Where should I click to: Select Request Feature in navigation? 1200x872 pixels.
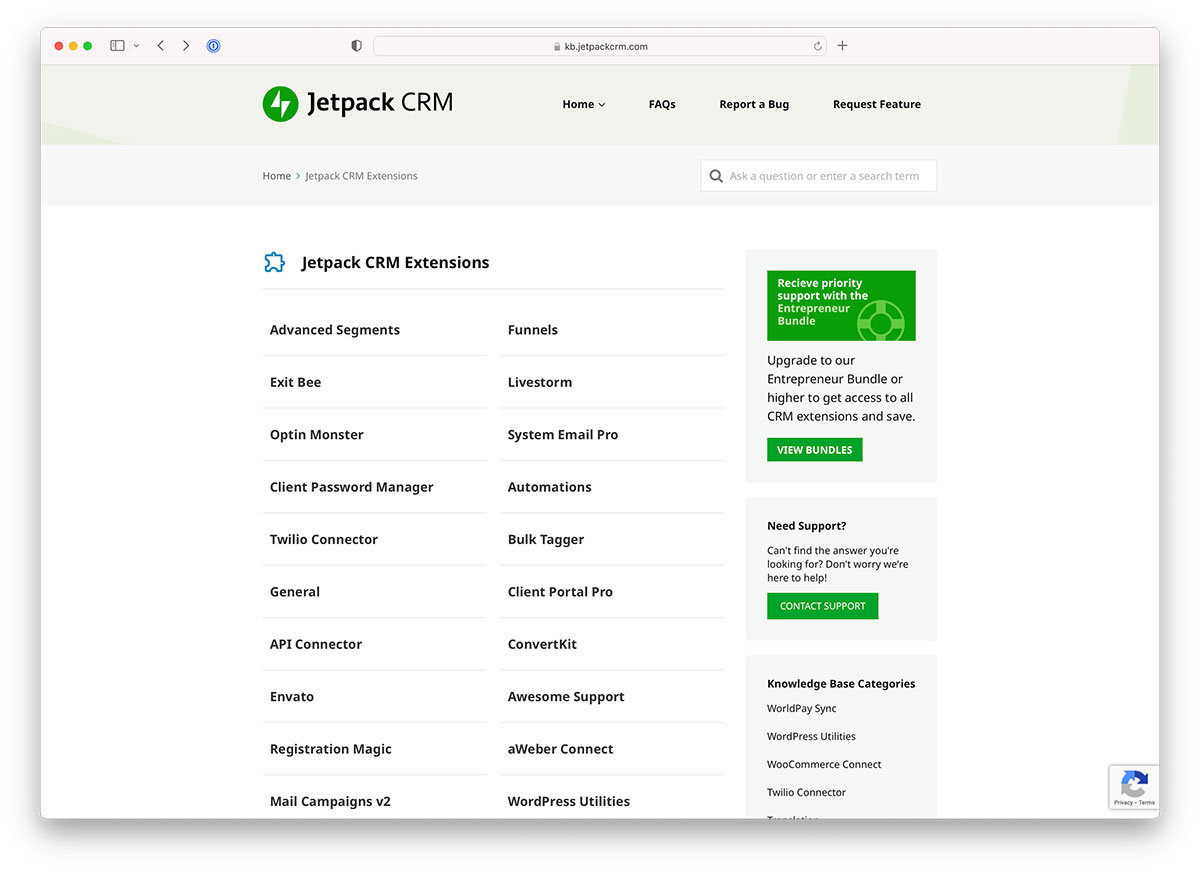[x=877, y=104]
